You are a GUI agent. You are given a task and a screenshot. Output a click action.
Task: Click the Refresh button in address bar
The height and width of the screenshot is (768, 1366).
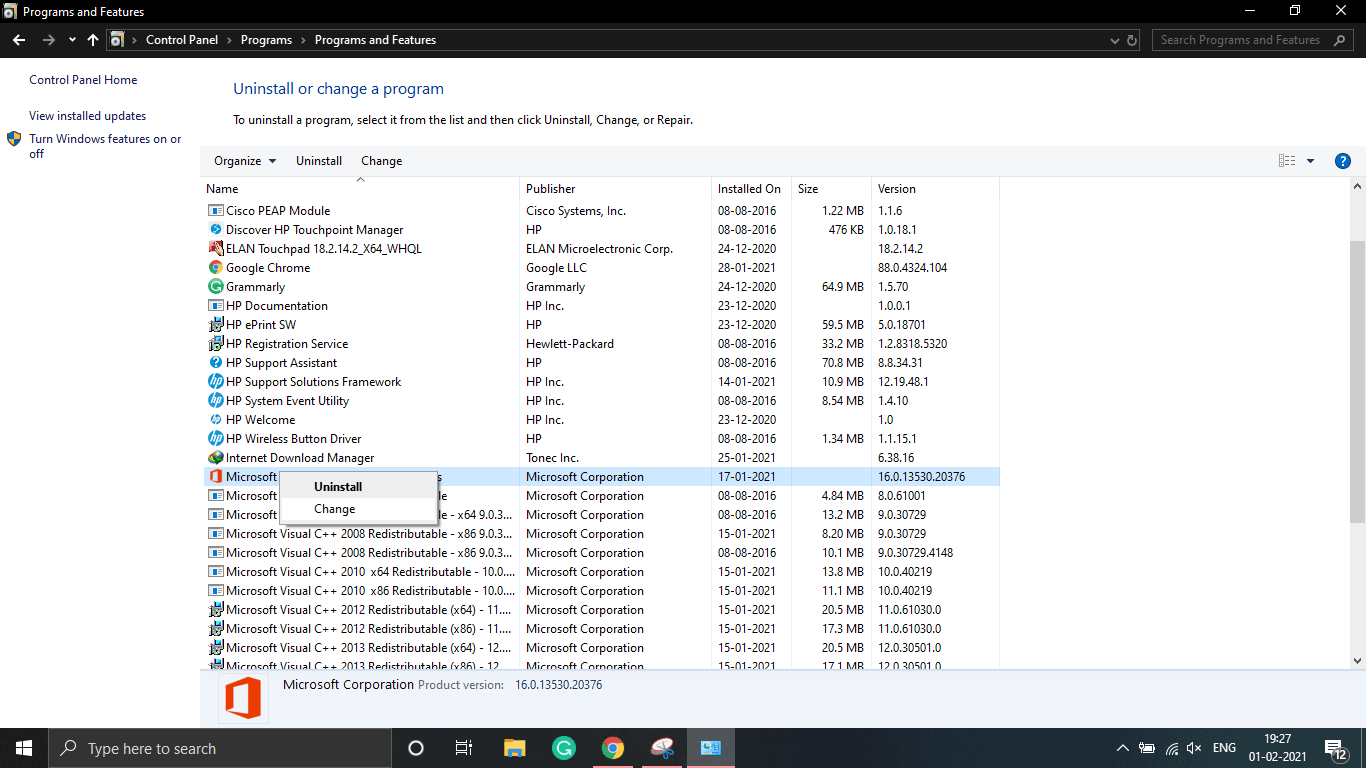1132,41
